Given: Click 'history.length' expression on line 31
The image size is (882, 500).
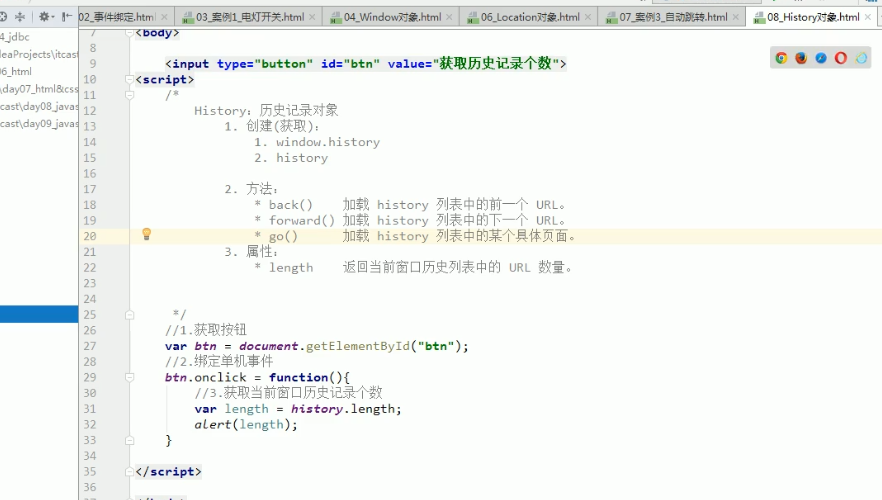Looking at the screenshot, I should coord(345,409).
